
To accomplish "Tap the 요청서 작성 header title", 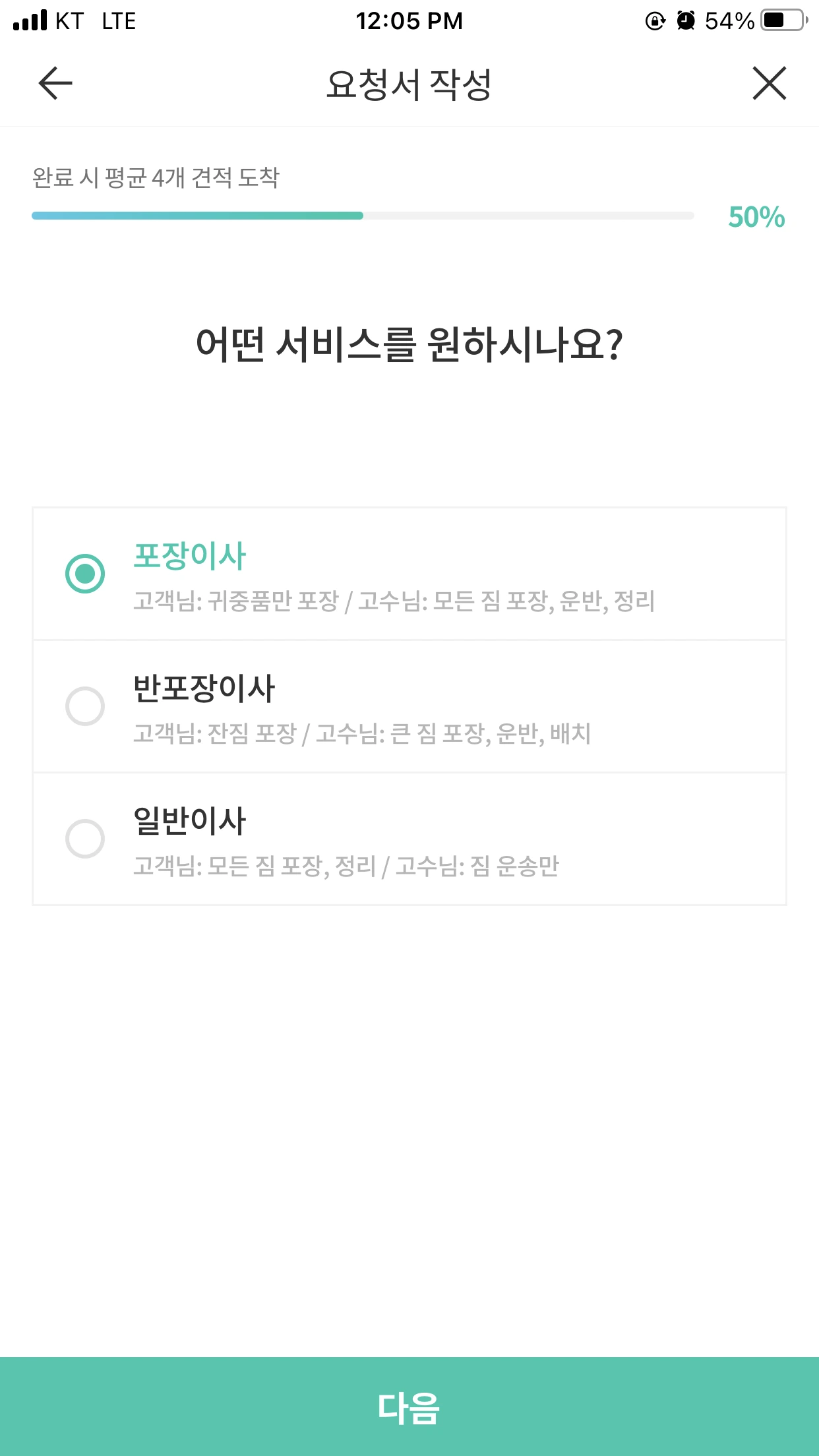I will coord(409,84).
